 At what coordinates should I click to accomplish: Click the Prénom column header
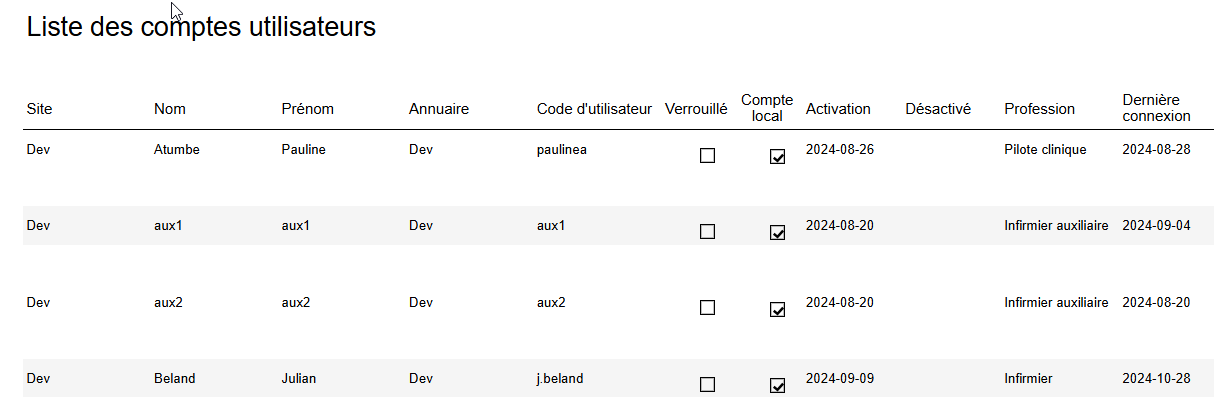point(307,109)
